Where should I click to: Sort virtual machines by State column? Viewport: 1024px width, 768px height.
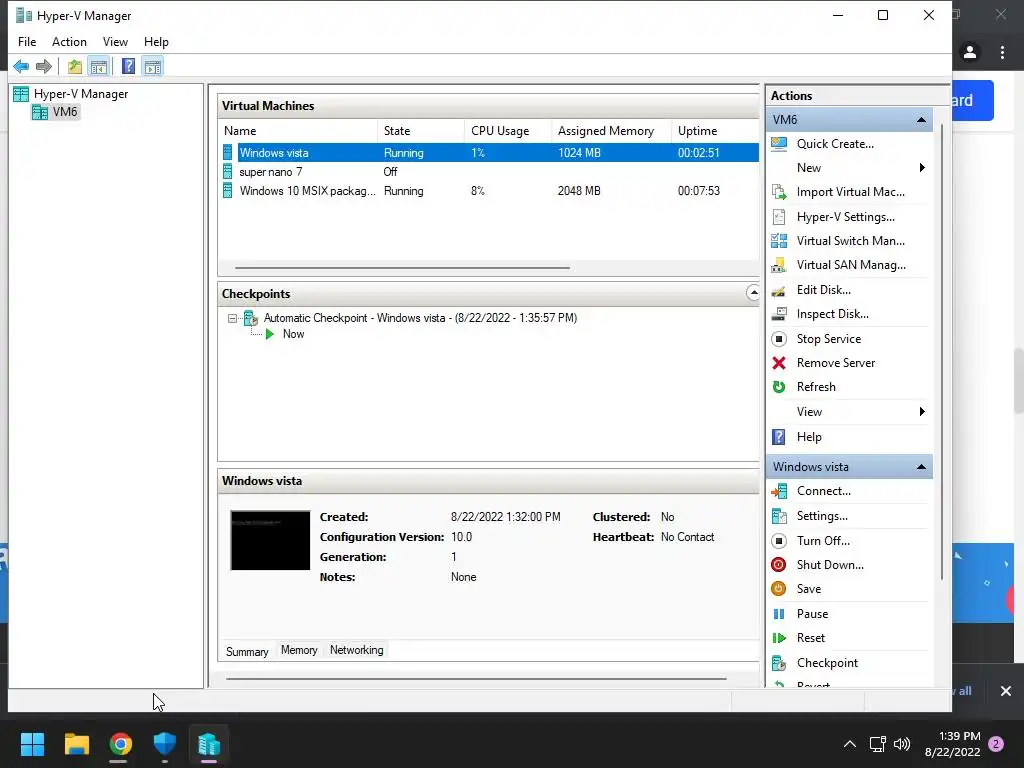click(421, 131)
